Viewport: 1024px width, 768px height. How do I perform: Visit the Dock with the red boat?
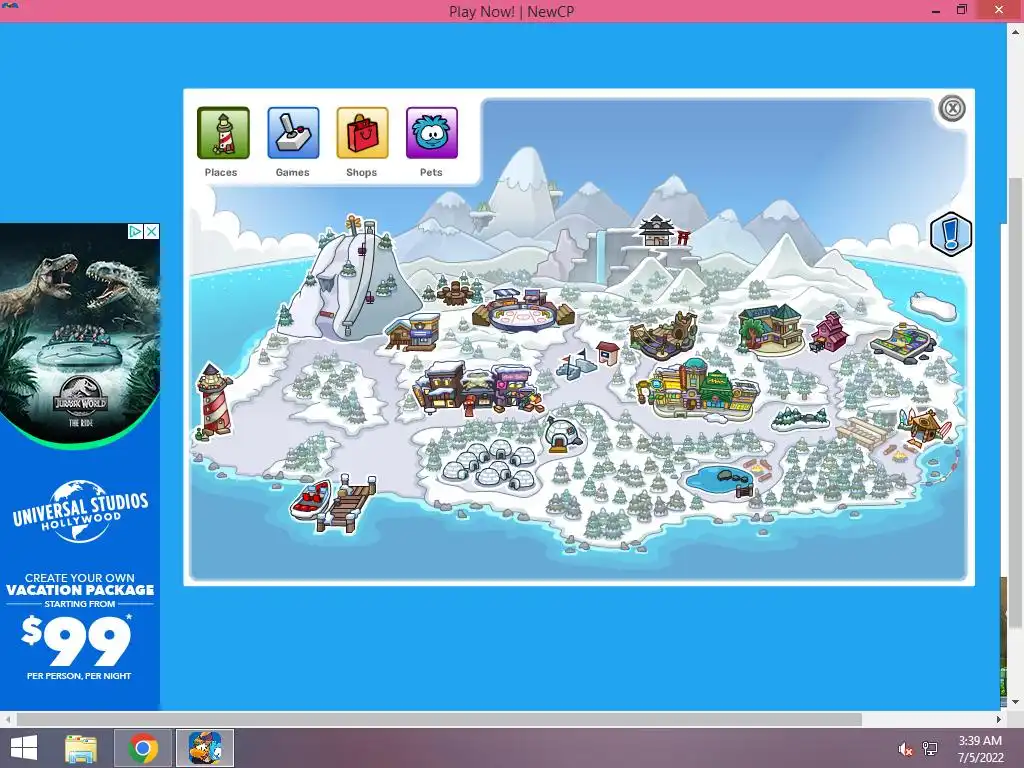coord(333,503)
